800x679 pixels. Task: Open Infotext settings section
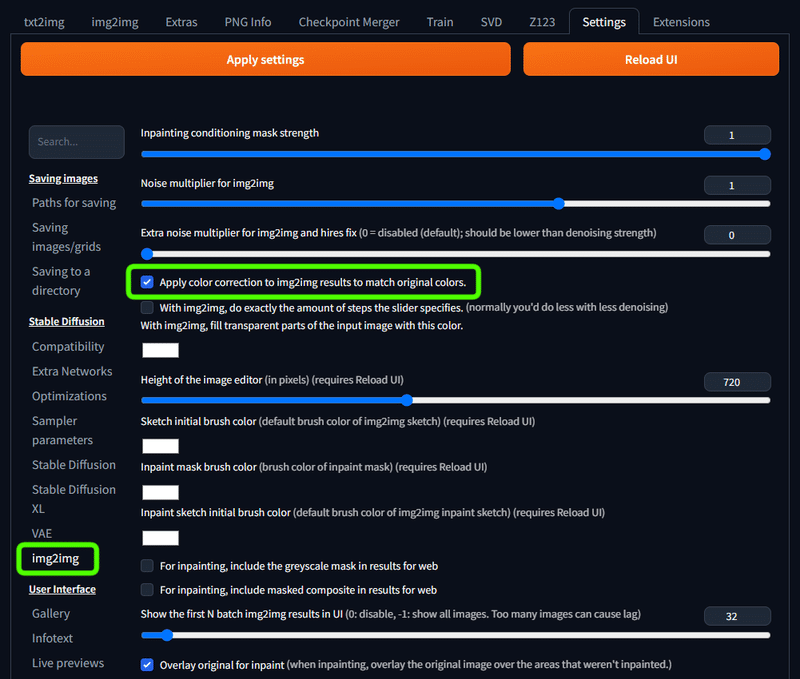(x=53, y=638)
